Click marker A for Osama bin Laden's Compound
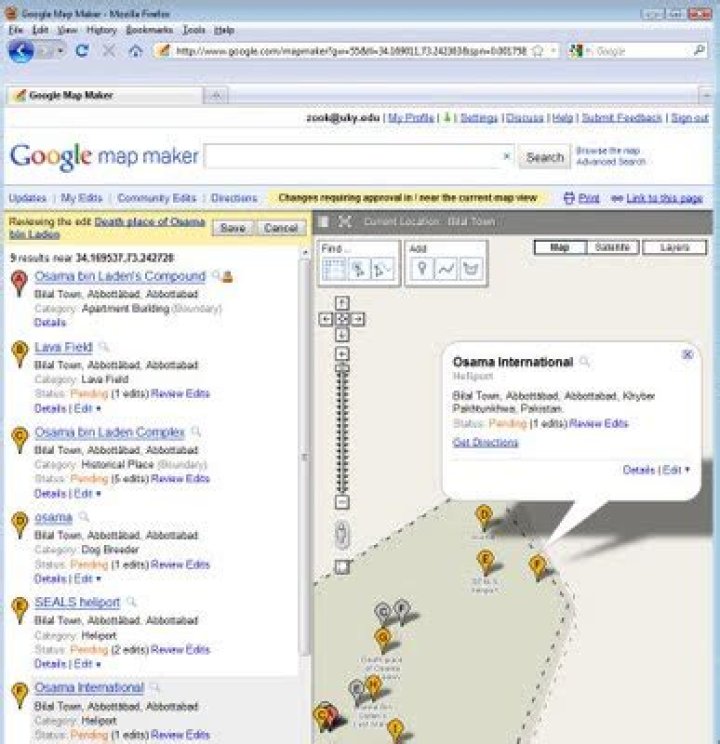The width and height of the screenshot is (720, 744). click(19, 283)
